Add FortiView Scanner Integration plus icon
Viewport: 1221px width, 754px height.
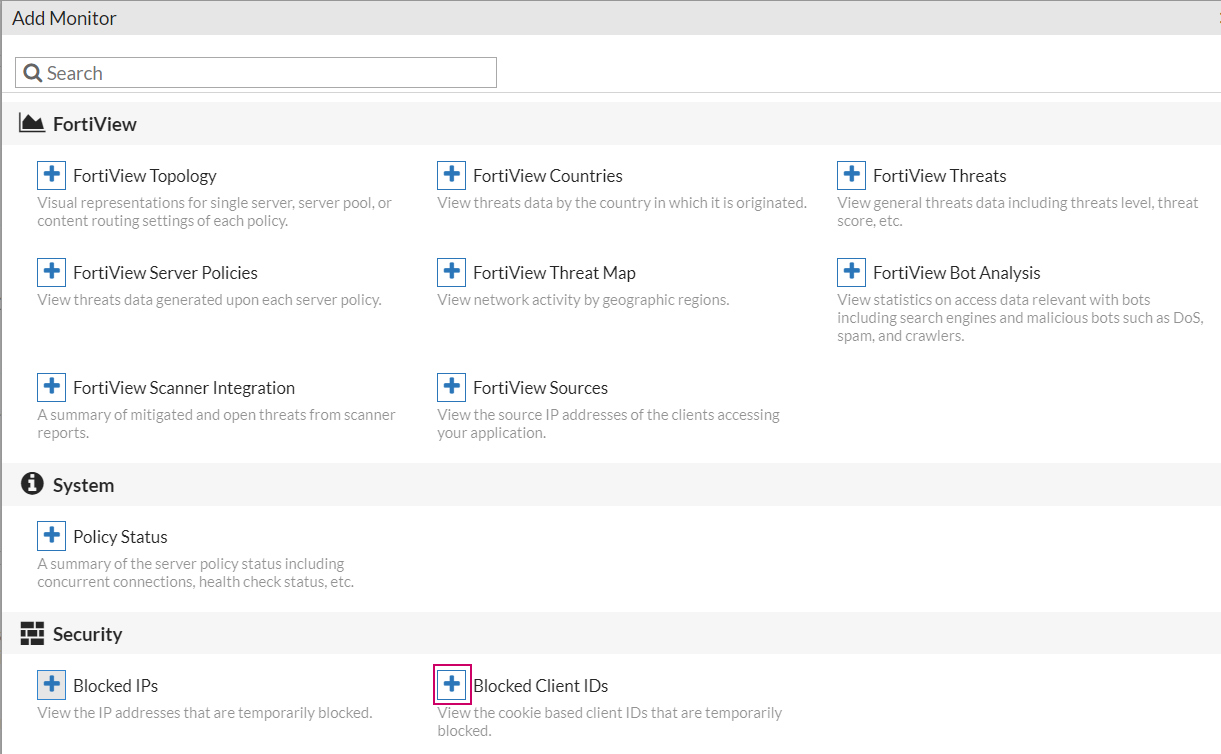pos(51,387)
